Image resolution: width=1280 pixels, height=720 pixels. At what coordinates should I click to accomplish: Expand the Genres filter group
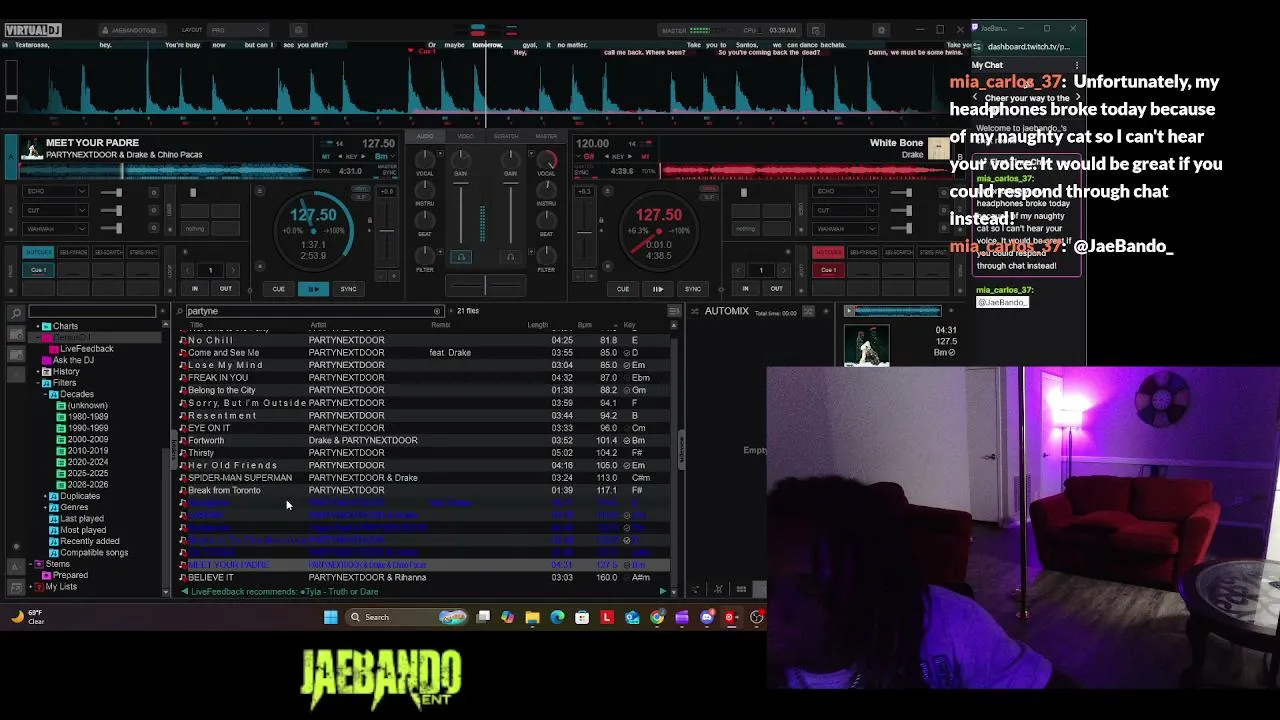tap(46, 508)
